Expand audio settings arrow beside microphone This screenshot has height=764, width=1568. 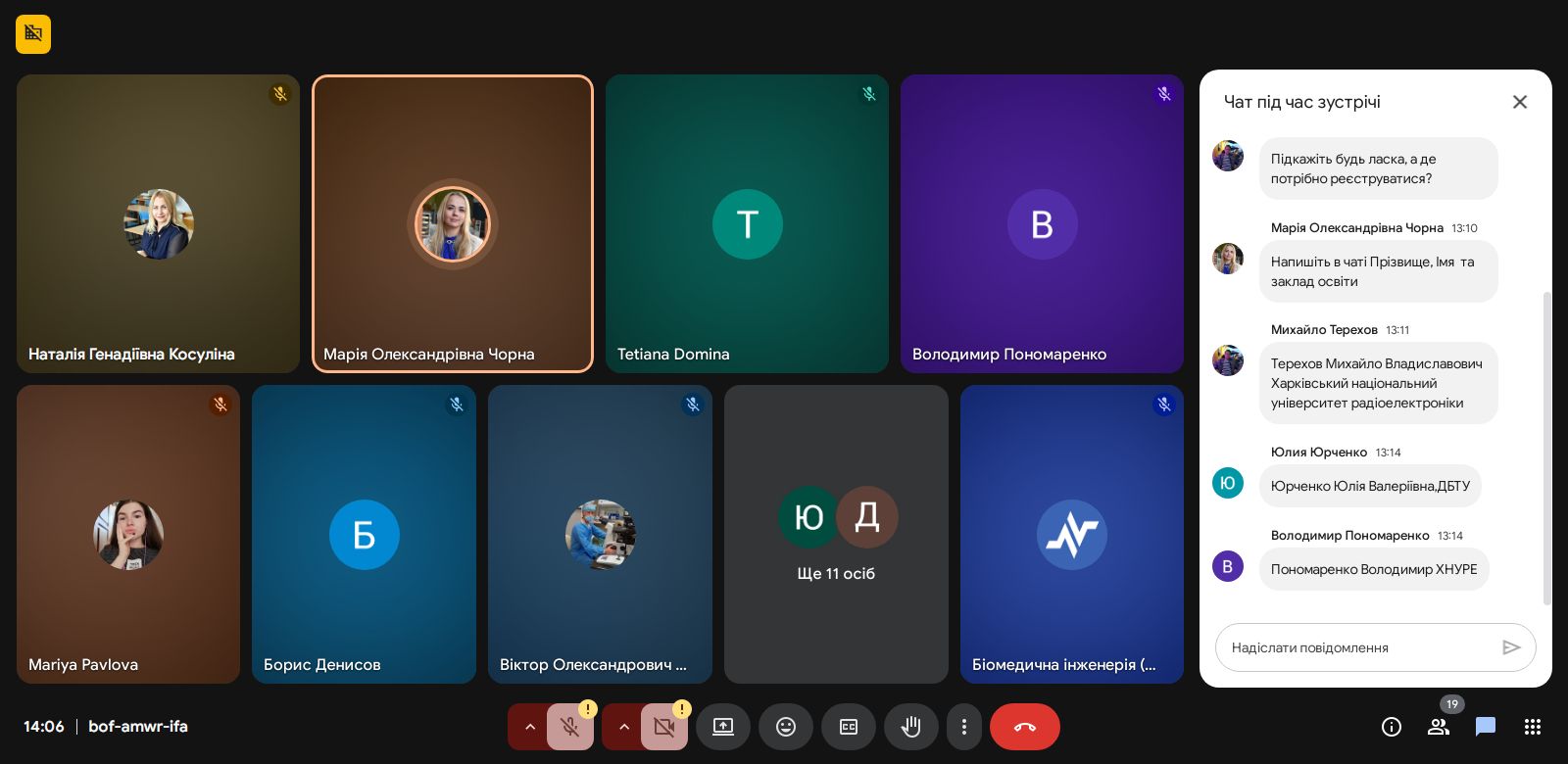pos(529,727)
